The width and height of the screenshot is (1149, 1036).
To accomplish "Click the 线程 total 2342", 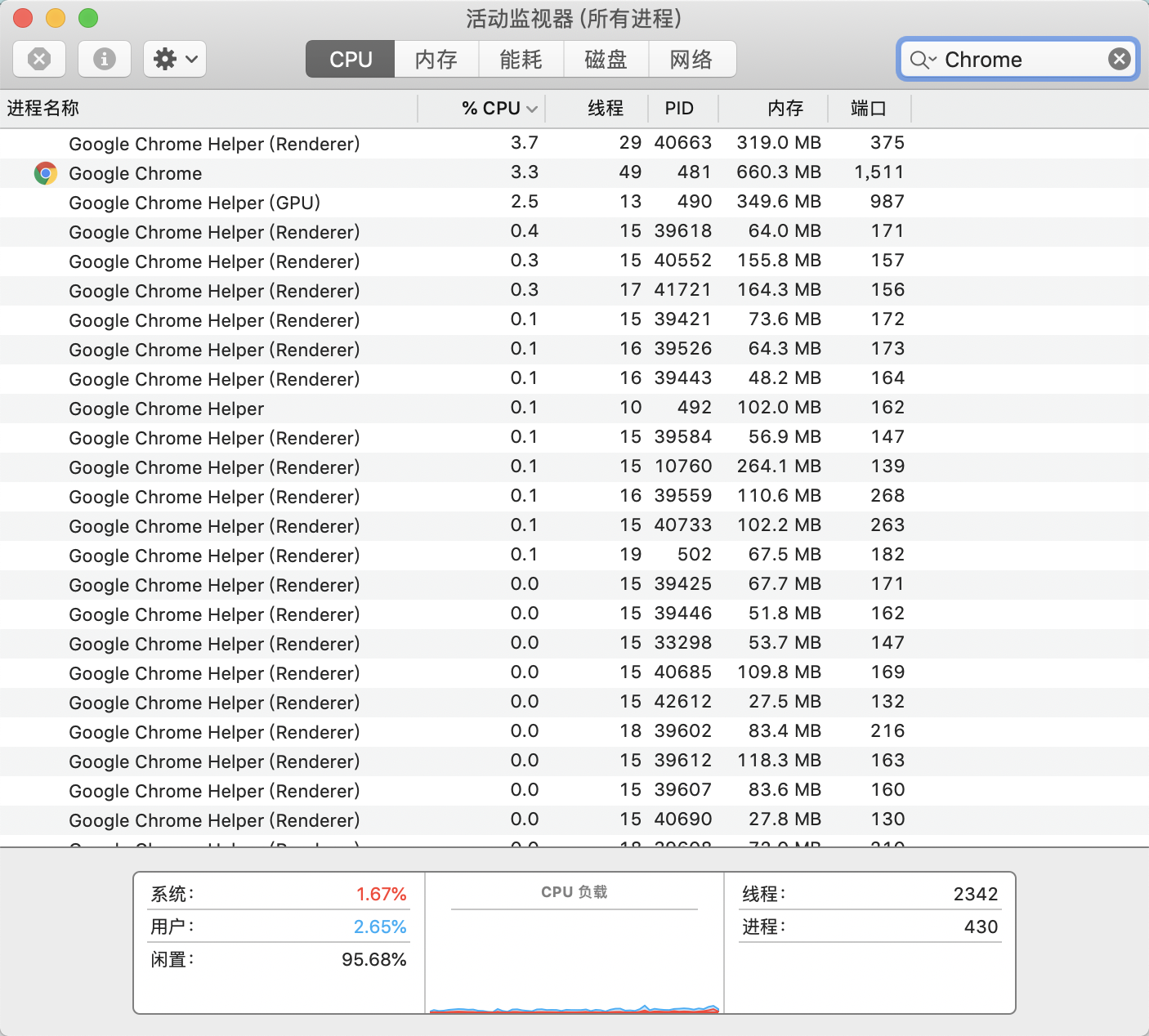I will point(976,894).
